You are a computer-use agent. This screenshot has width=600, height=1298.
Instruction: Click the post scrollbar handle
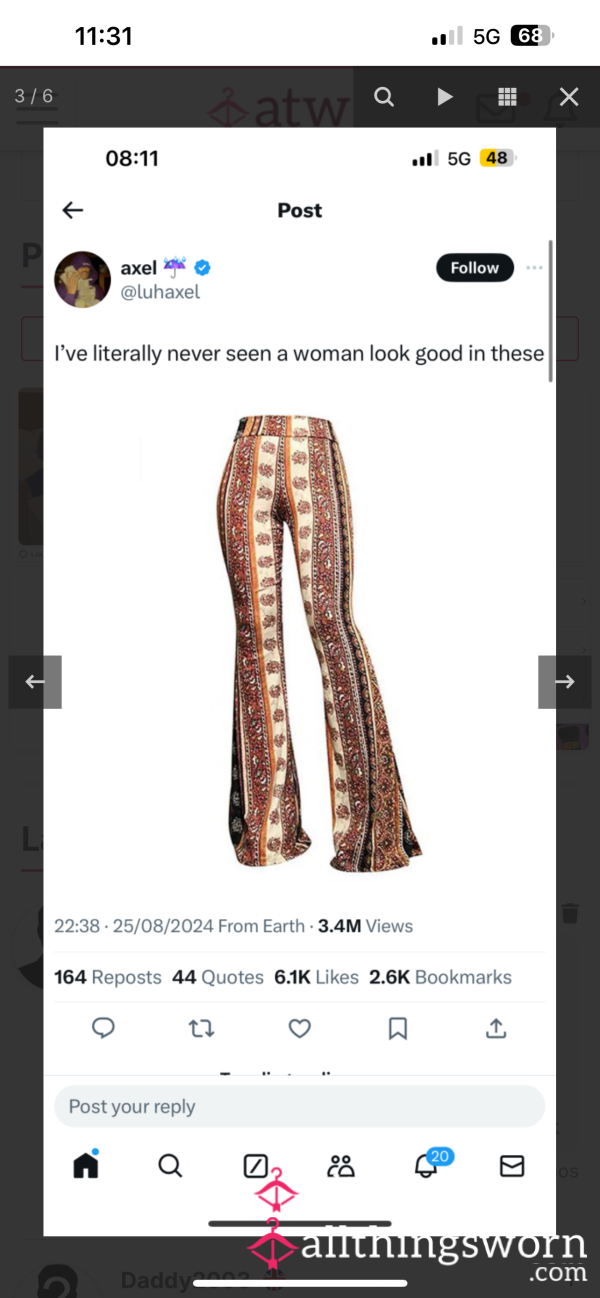[x=551, y=310]
